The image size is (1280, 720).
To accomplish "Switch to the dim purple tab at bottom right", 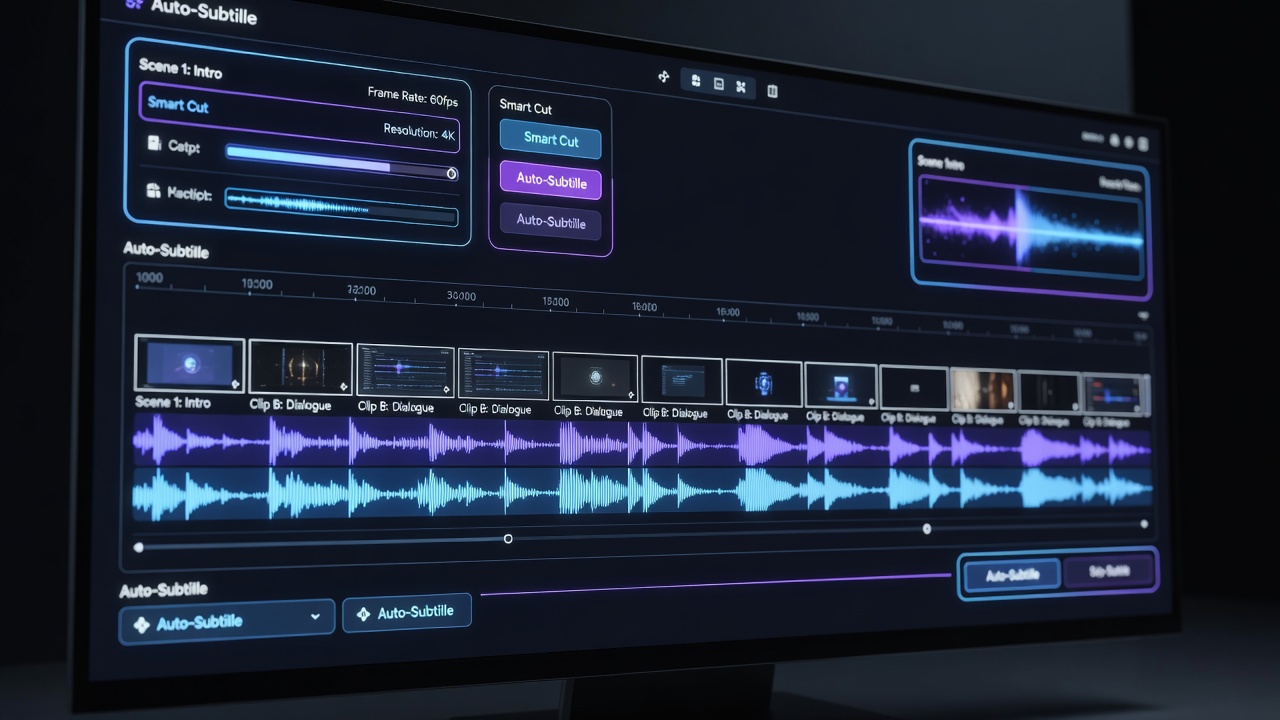I will click(1108, 572).
